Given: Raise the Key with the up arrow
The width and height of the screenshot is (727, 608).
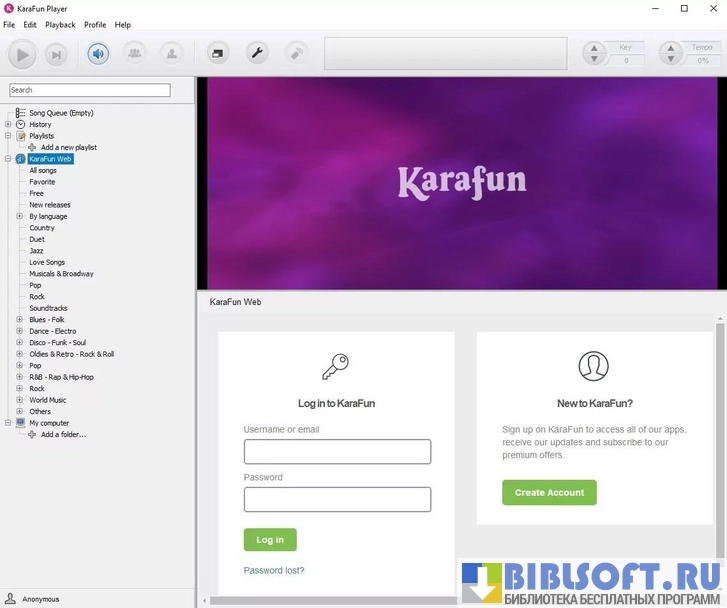Looking at the screenshot, I should tap(594, 48).
